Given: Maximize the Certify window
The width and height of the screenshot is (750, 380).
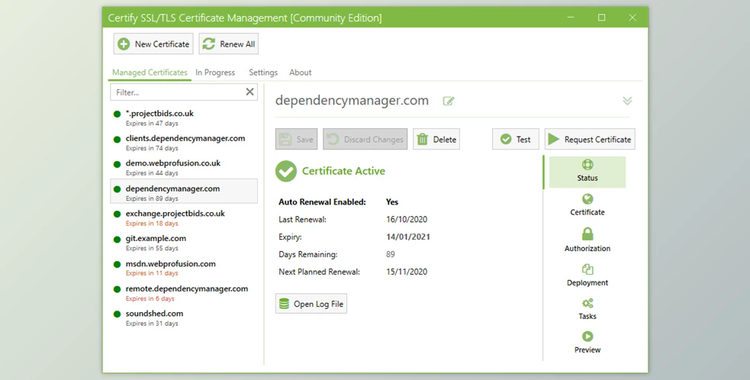Looking at the screenshot, I should click(x=602, y=18).
